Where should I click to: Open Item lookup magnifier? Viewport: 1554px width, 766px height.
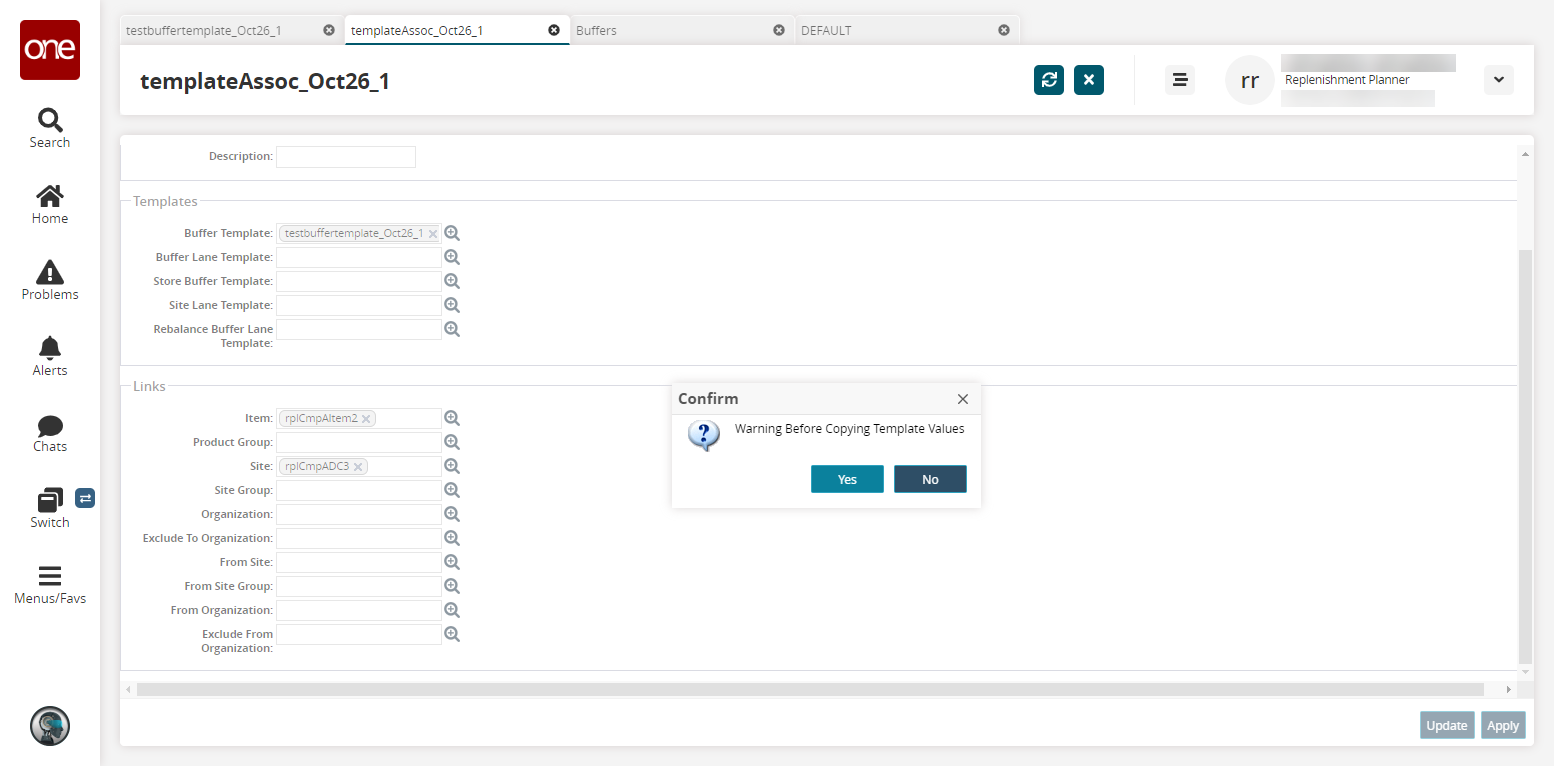coord(452,418)
